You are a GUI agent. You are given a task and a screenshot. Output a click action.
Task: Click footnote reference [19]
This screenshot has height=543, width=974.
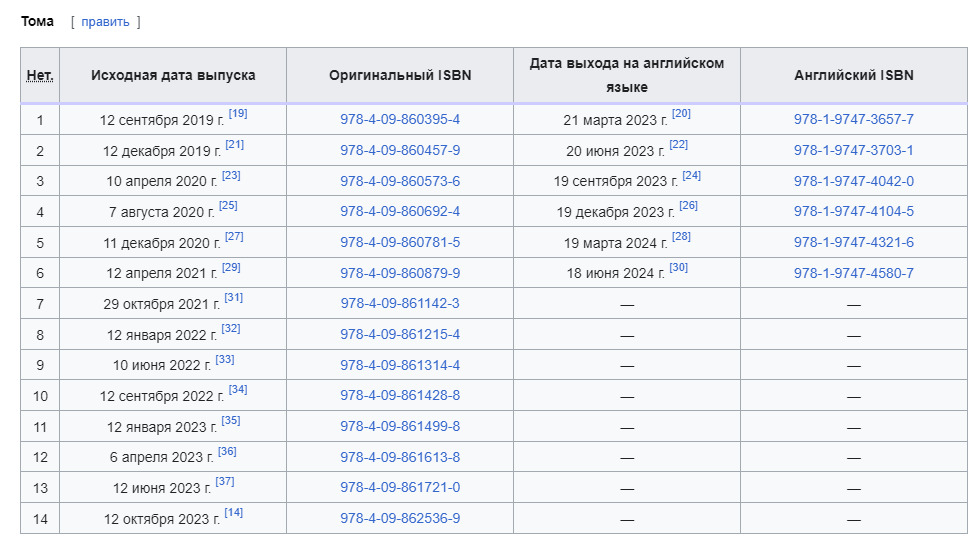(238, 114)
